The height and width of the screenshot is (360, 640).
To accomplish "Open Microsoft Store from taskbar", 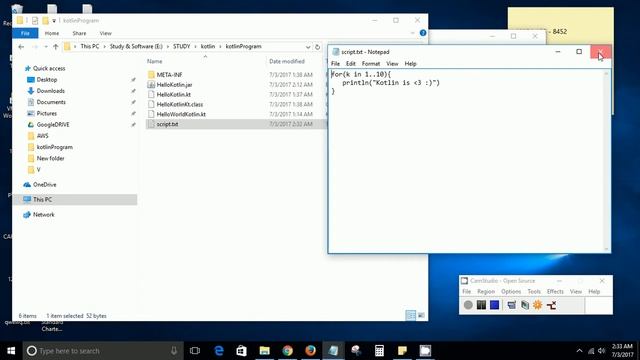I will (242, 351).
